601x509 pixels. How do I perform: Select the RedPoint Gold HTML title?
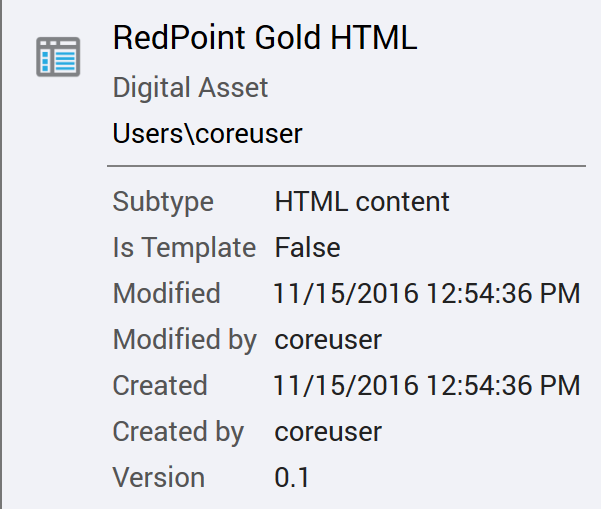[265, 39]
